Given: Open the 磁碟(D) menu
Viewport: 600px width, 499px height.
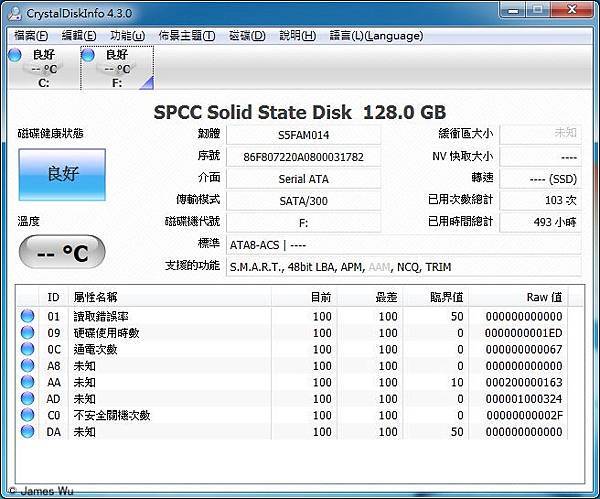Looking at the screenshot, I should click(x=247, y=36).
